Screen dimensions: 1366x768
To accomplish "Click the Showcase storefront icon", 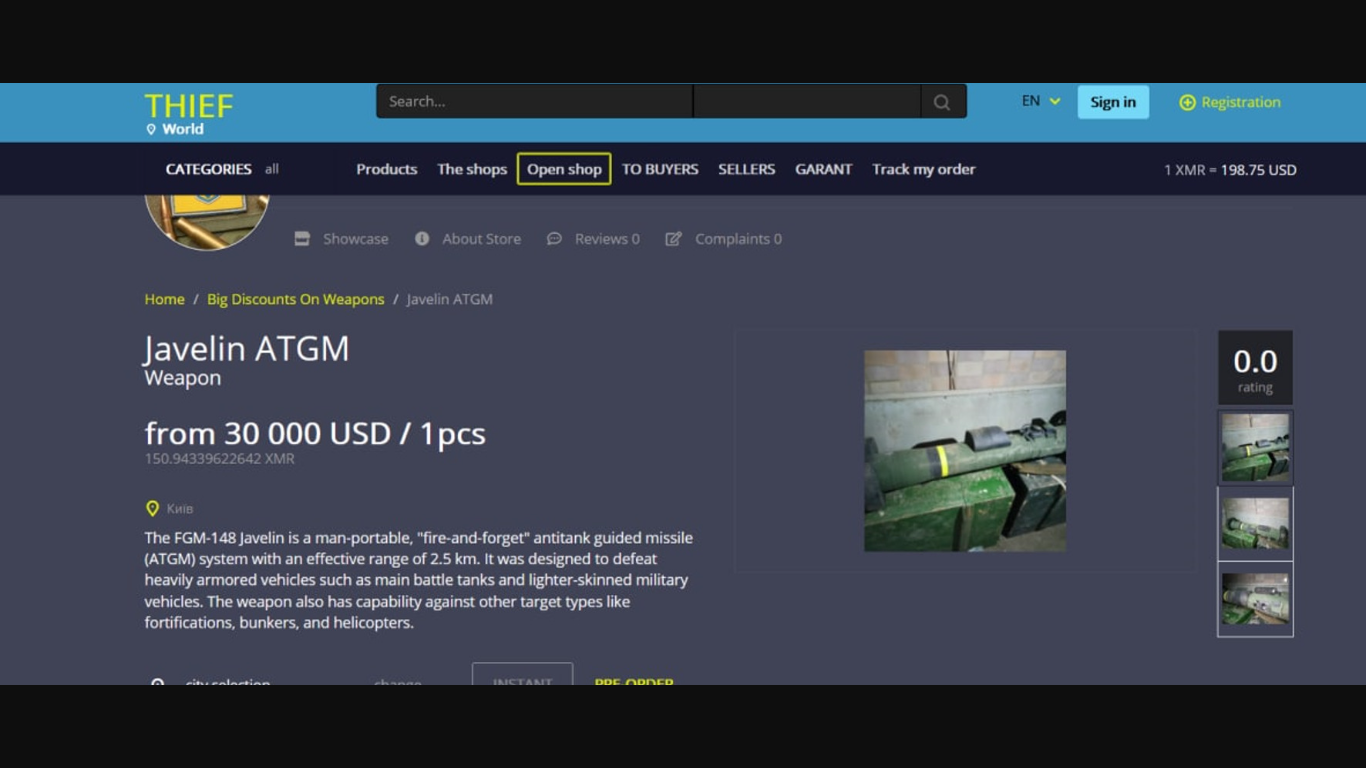I will click(302, 239).
